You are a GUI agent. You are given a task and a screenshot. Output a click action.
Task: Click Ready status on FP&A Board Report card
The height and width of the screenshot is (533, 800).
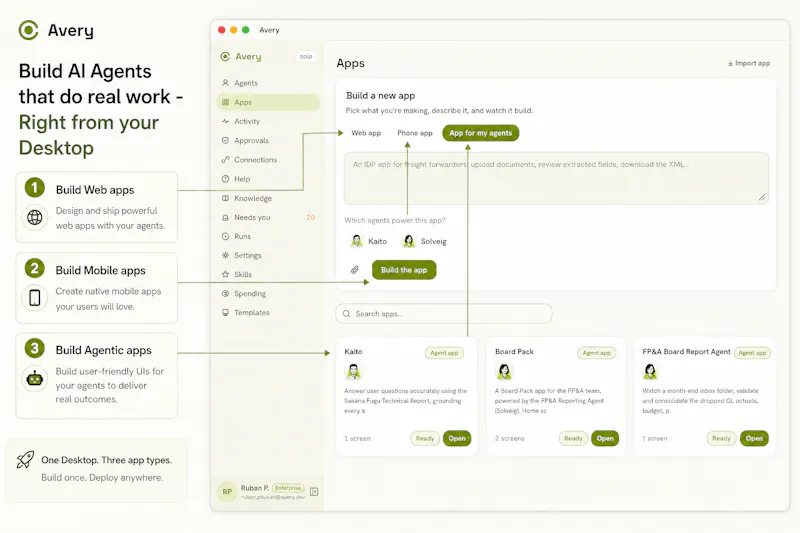(x=721, y=438)
